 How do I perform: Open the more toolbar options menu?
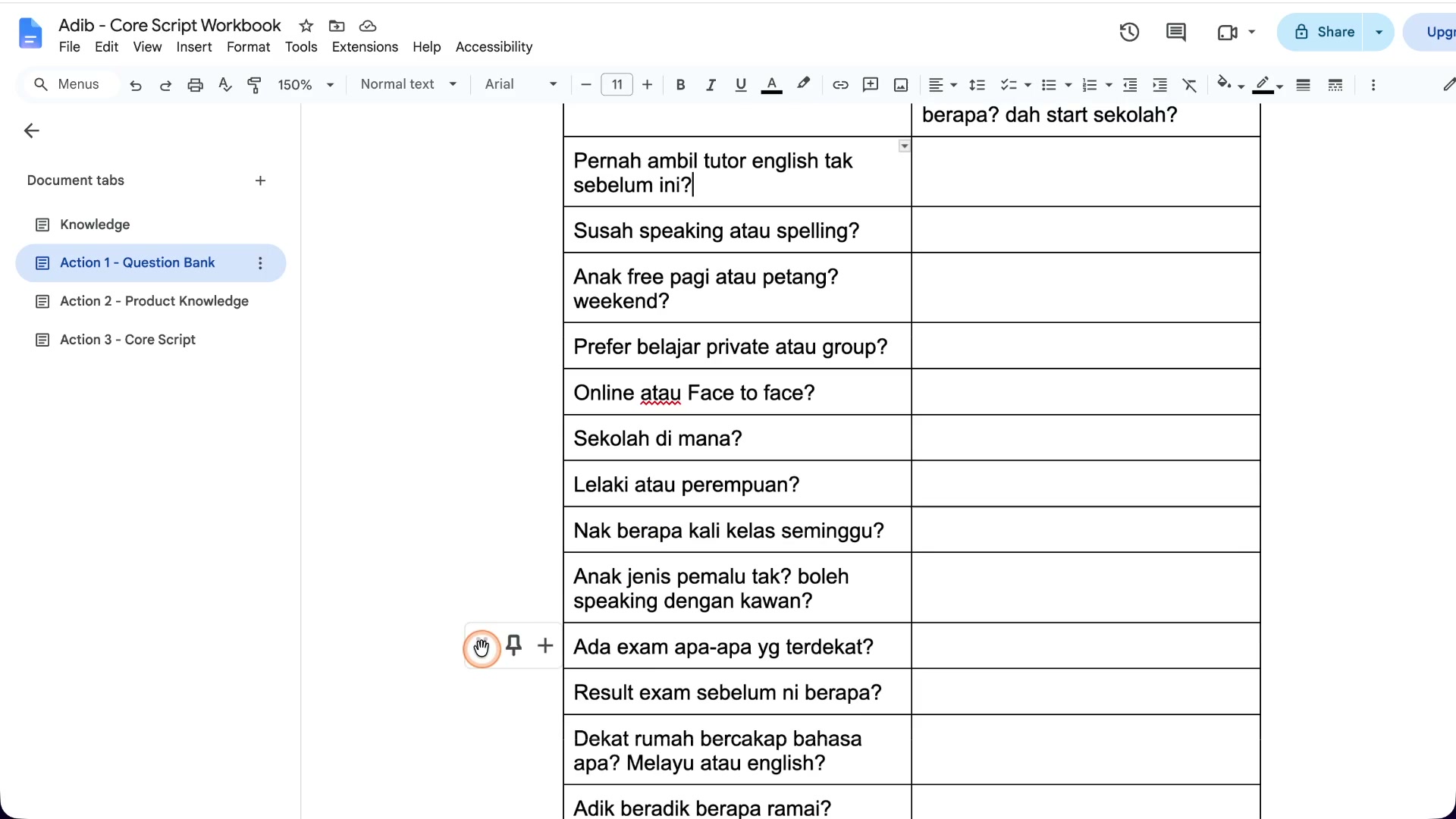point(1373,85)
